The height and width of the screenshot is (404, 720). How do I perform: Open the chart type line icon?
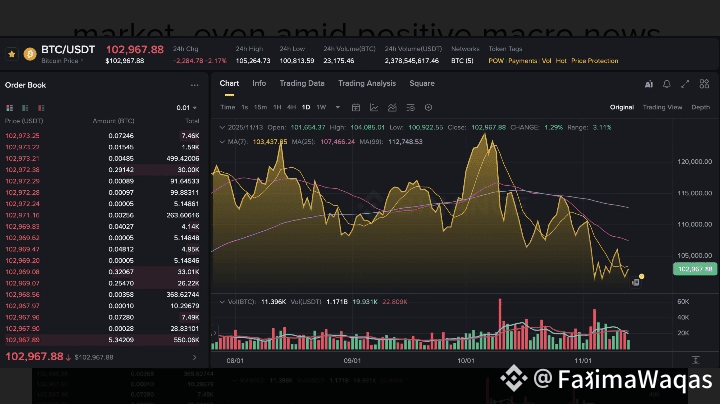pos(374,107)
